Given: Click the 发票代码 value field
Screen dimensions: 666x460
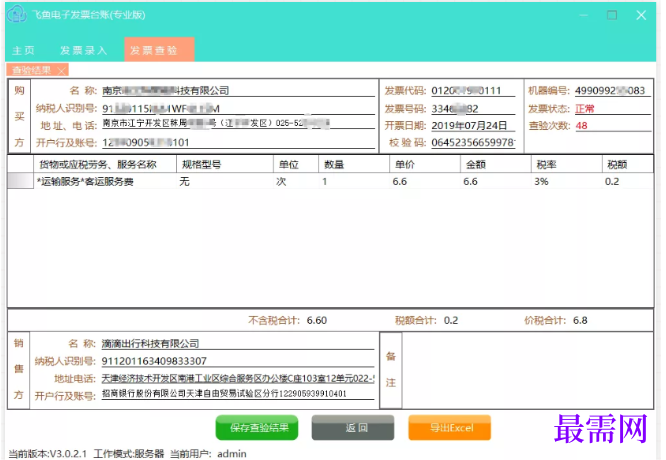Looking at the screenshot, I should coord(473,90).
